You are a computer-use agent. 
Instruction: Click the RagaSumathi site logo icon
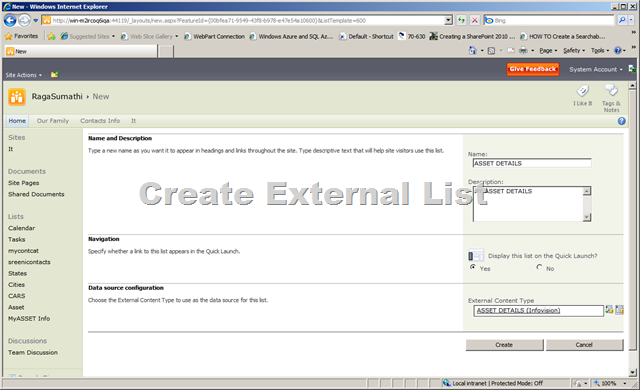(x=17, y=97)
